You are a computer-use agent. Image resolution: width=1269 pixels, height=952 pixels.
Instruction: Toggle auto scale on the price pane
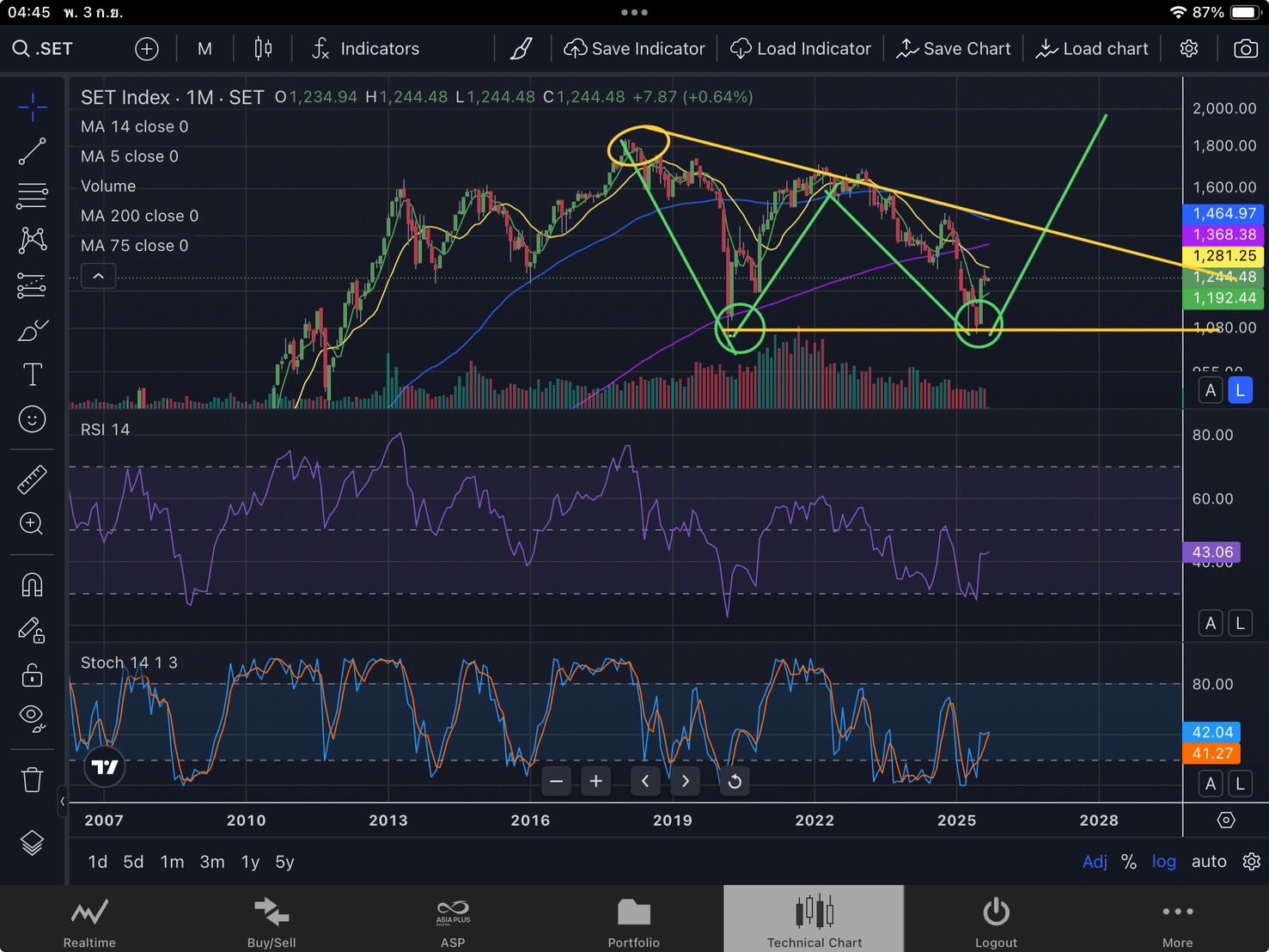tap(1211, 390)
